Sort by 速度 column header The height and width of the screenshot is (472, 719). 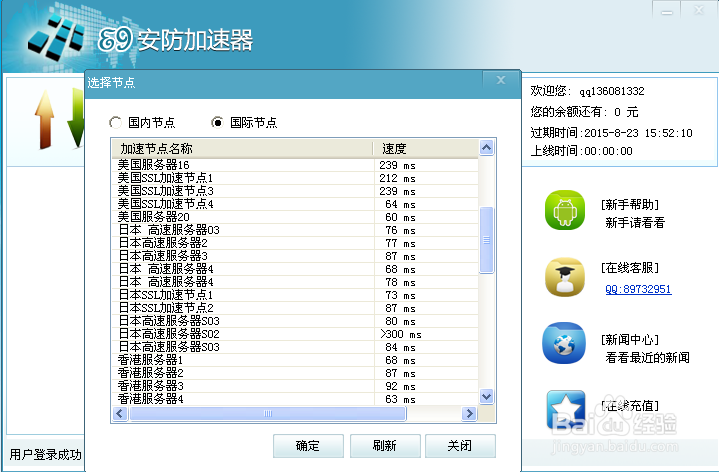(x=426, y=149)
